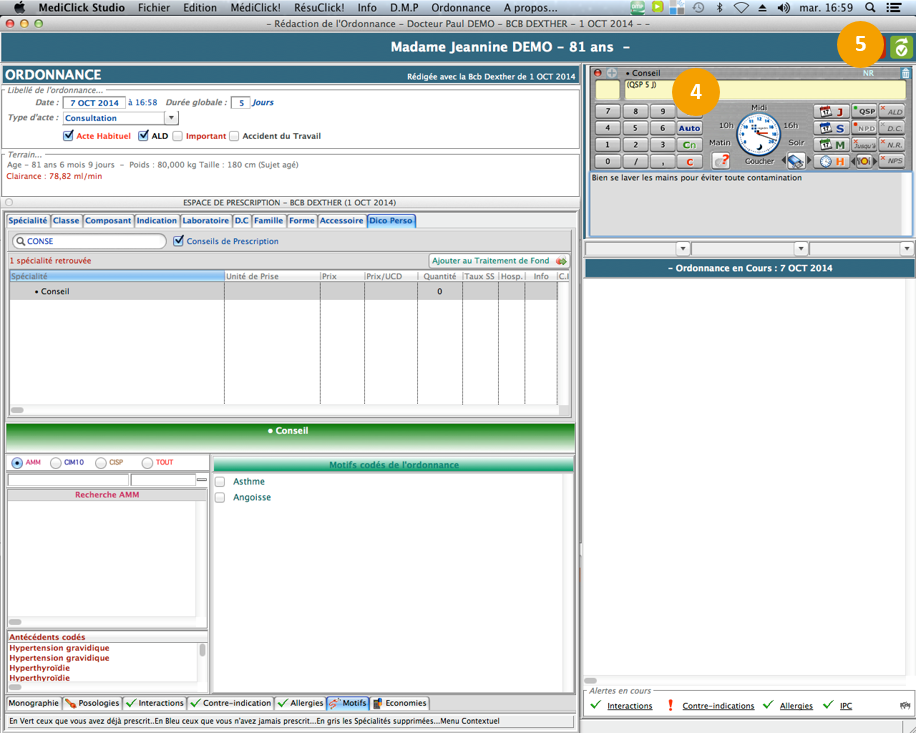Click the CONSE search field
The width and height of the screenshot is (916, 733).
(90, 241)
